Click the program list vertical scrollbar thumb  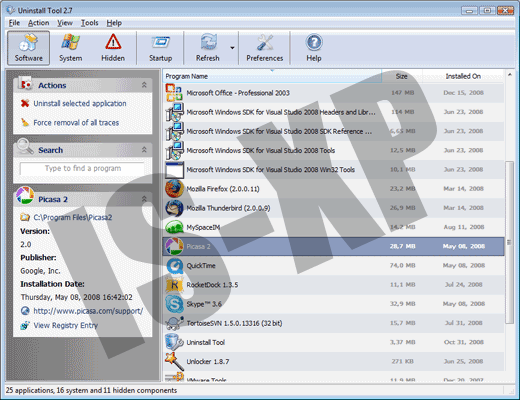pos(509,242)
